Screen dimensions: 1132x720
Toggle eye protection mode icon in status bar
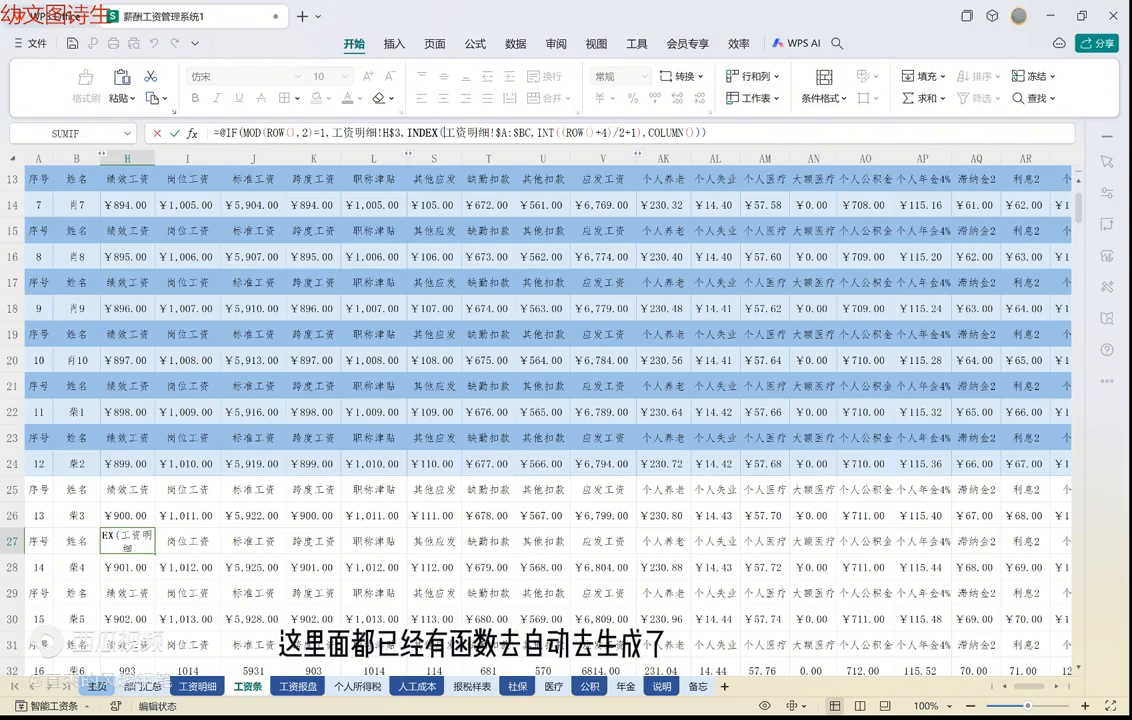[765, 706]
